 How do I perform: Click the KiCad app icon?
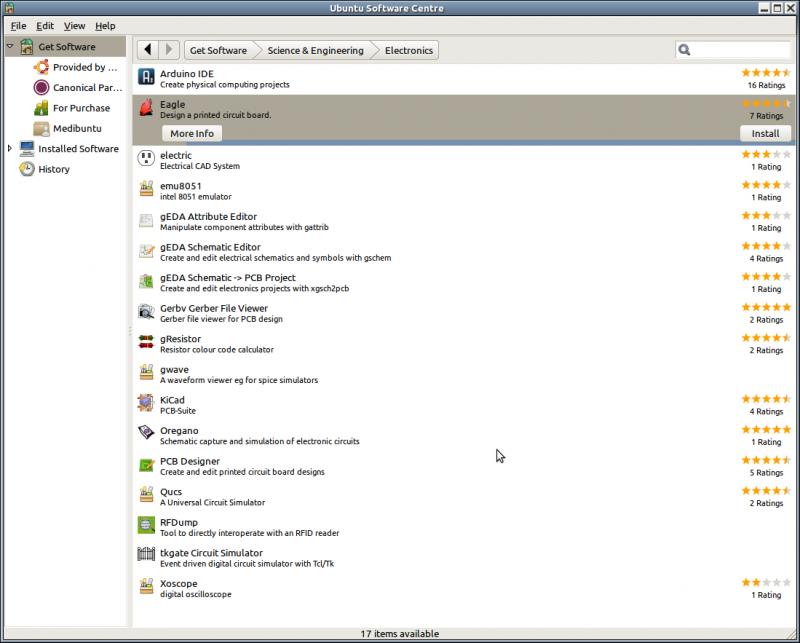pyautogui.click(x=146, y=403)
